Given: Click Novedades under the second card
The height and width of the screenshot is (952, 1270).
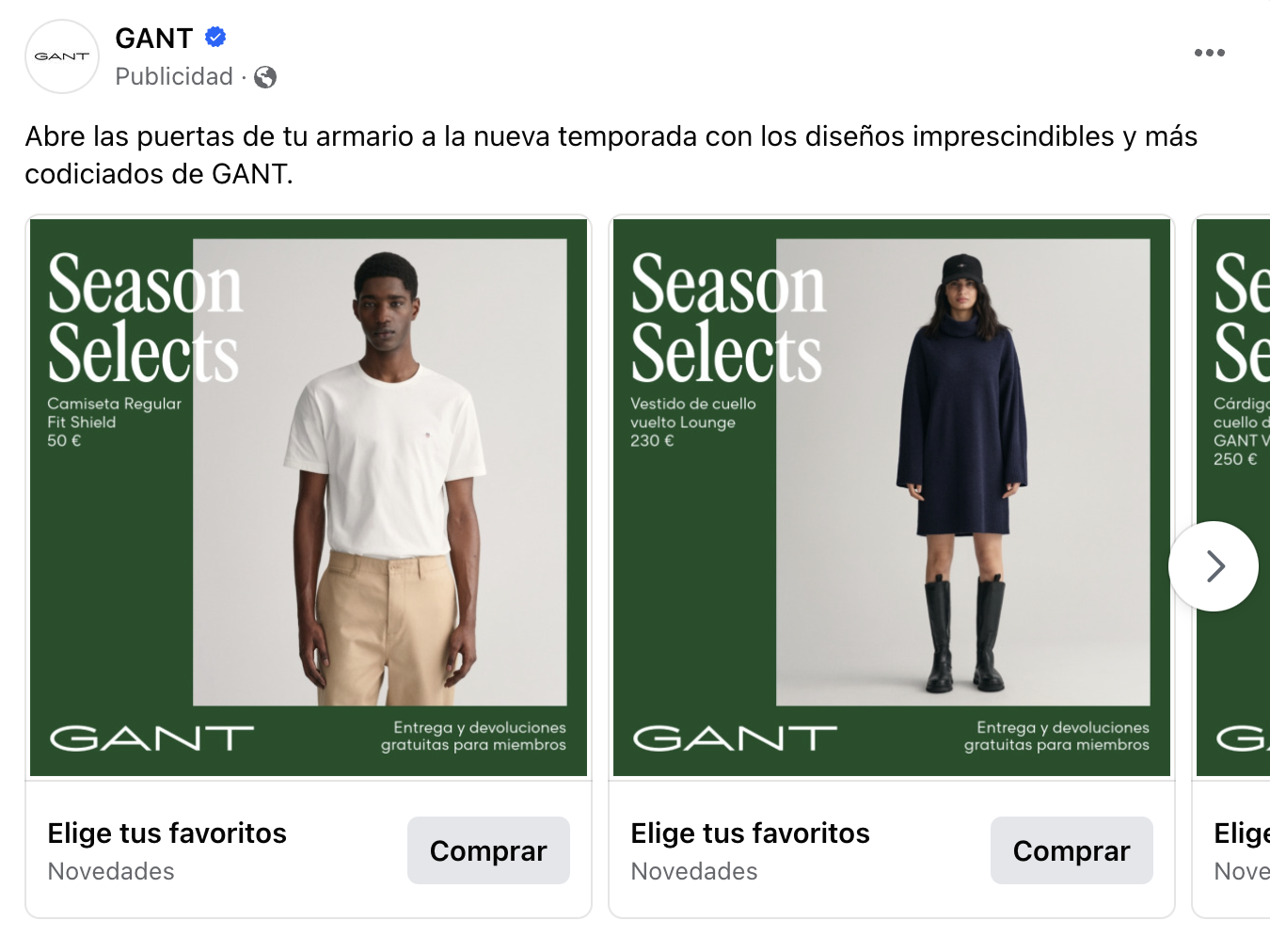Looking at the screenshot, I should (694, 872).
